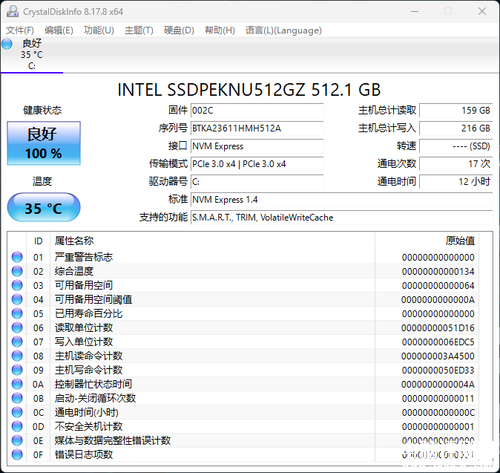This screenshot has height=473, width=500.
Task: Click status icon of row 09 主机写命令计数
Action: pos(17,370)
